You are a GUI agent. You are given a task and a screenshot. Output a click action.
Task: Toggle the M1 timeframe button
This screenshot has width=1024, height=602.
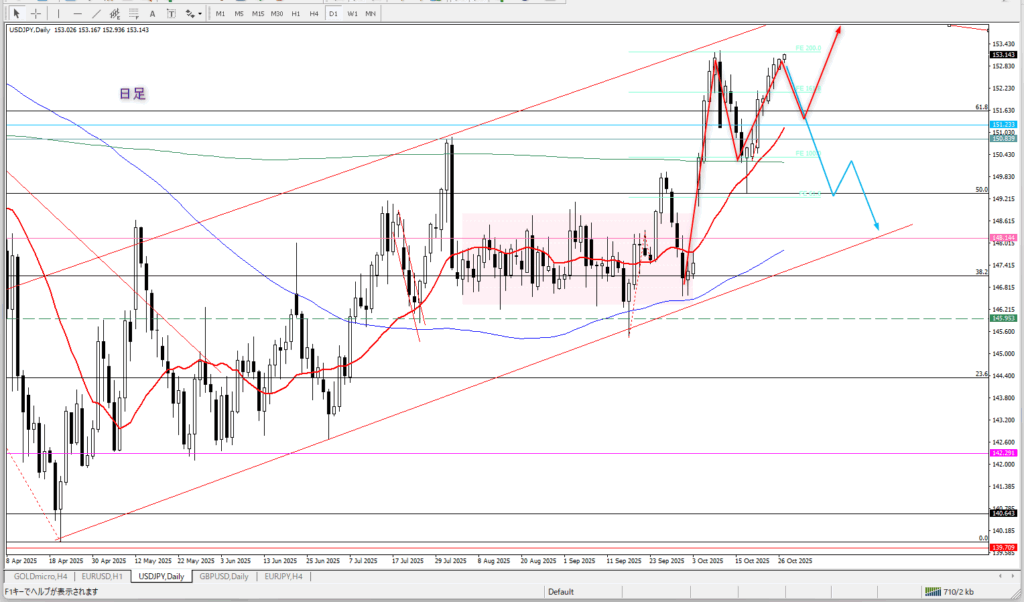point(220,13)
